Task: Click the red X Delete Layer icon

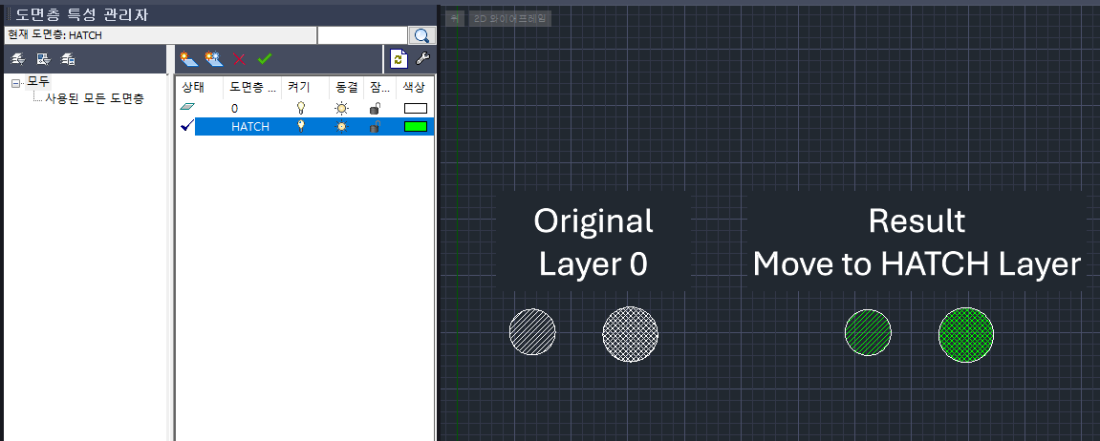Action: coord(239,59)
